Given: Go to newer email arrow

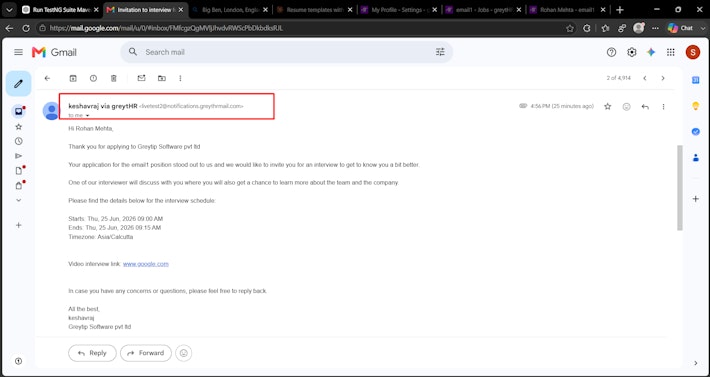Looking at the screenshot, I should pyautogui.click(x=645, y=78).
